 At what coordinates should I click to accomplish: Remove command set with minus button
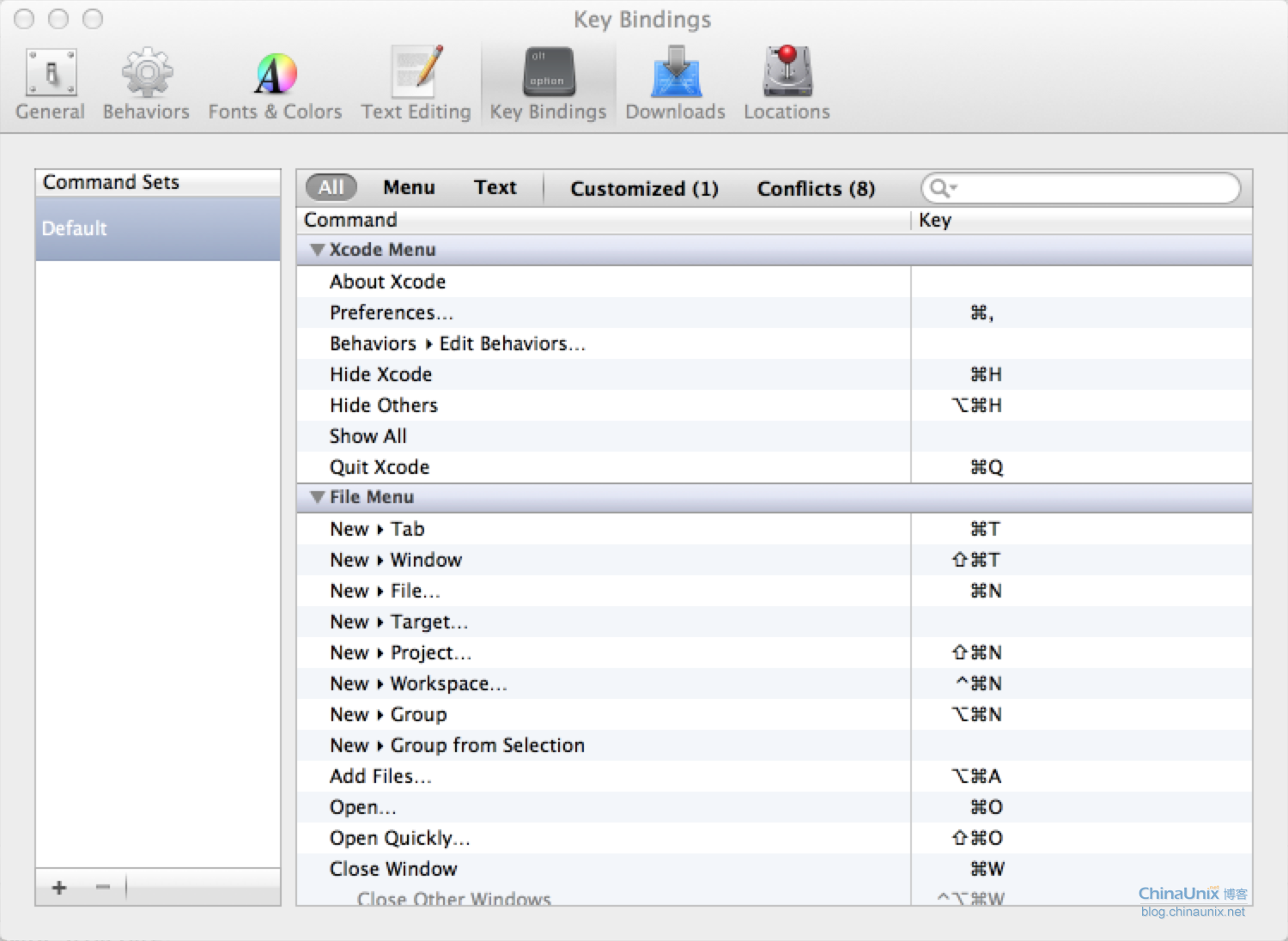click(x=103, y=887)
